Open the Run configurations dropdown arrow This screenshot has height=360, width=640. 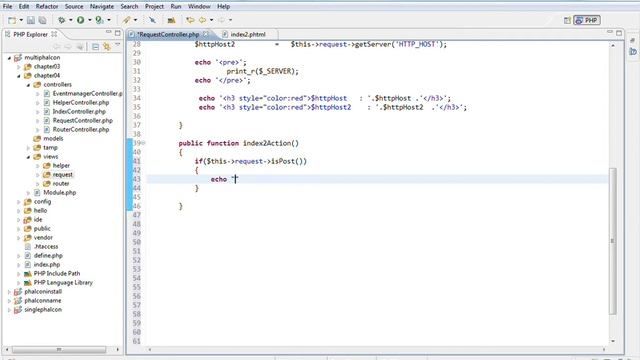pyautogui.click(x=89, y=20)
